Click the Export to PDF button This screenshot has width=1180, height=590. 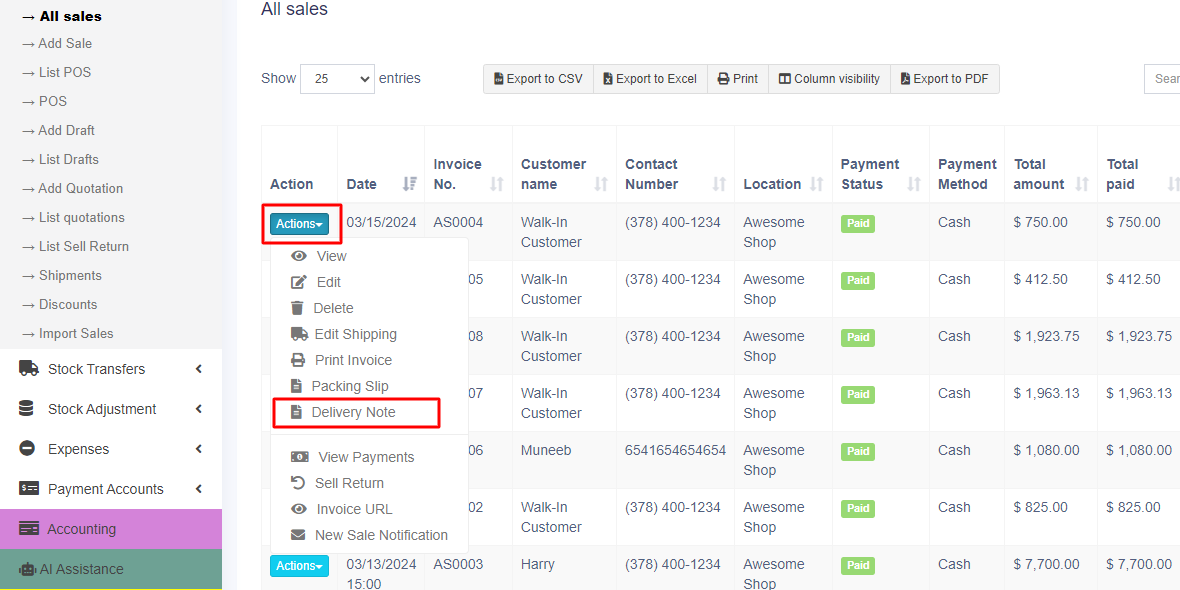point(944,79)
